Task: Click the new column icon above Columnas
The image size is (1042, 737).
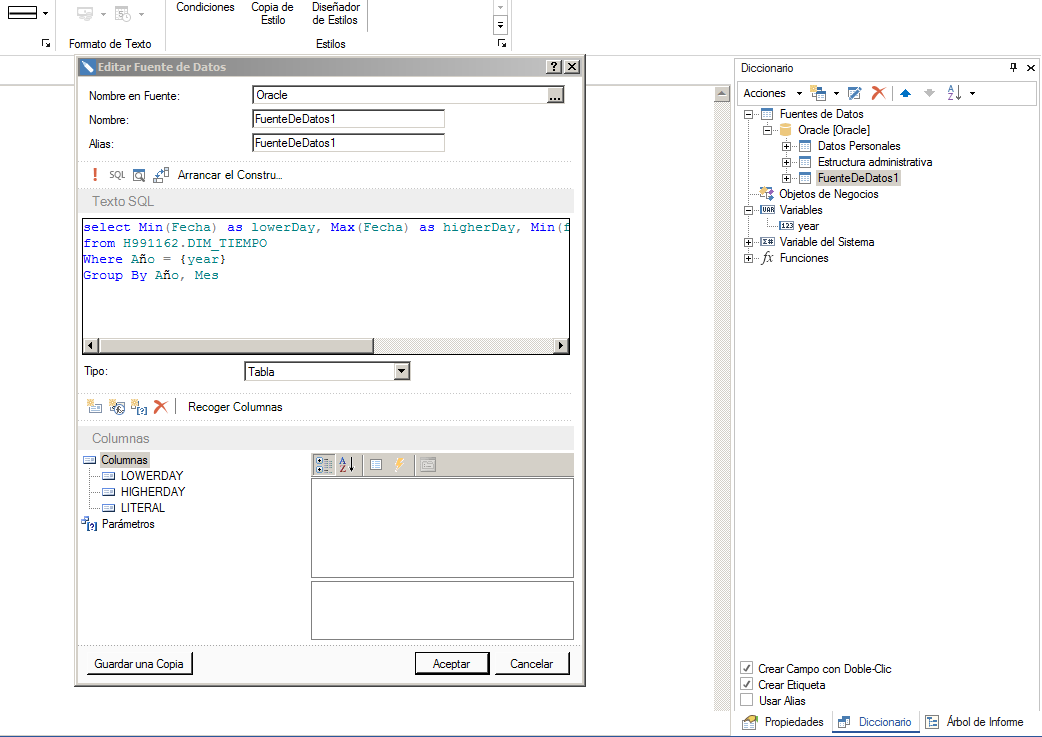Action: tap(94, 407)
